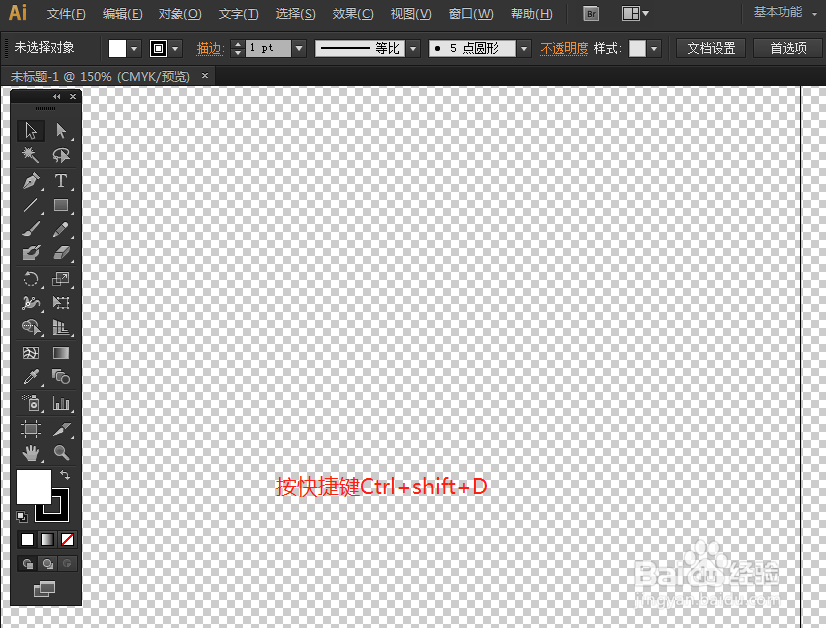The image size is (826, 628).
Task: Set None for fill
Action: tap(67, 539)
